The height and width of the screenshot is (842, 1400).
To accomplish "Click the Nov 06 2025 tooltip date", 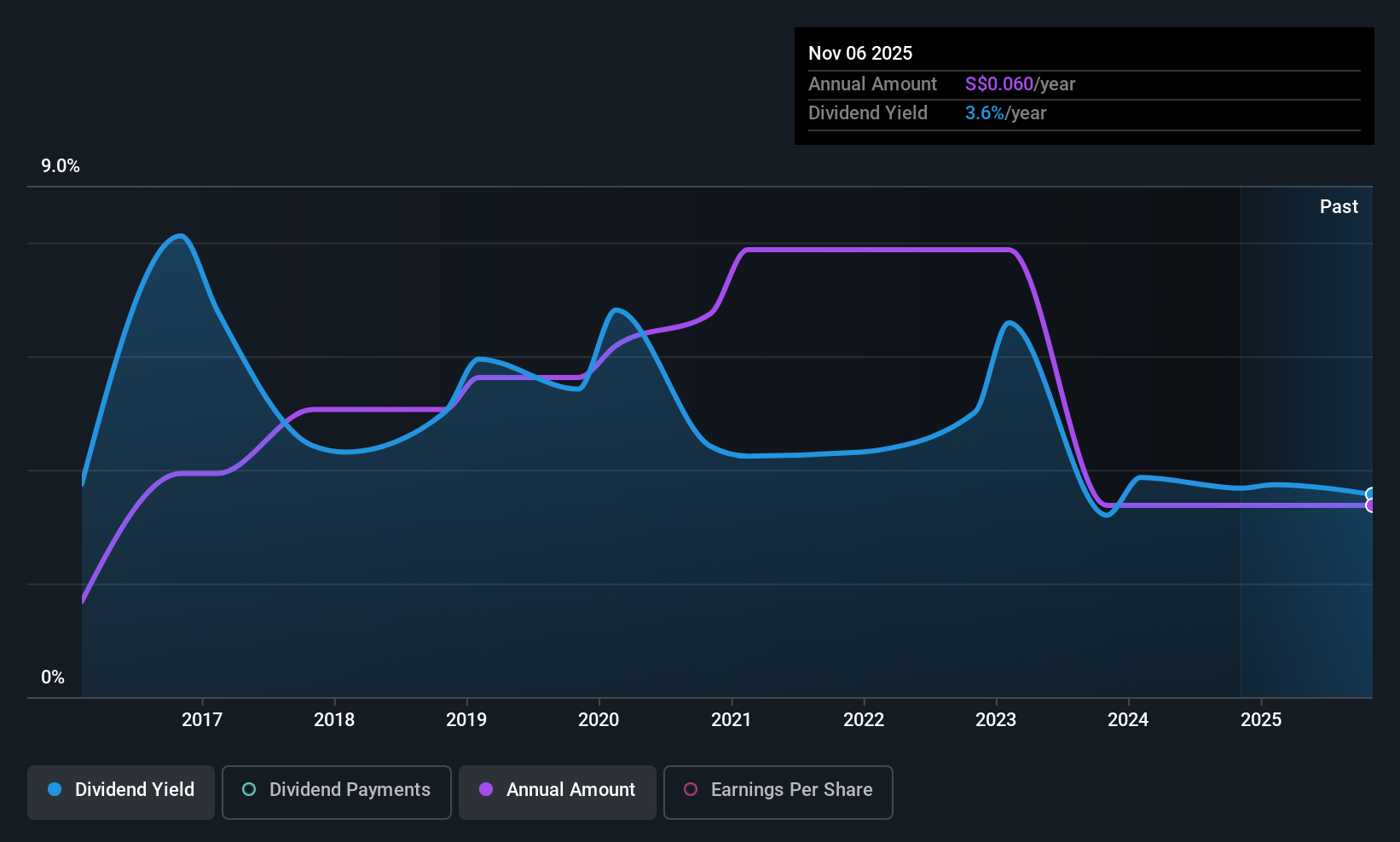I will click(860, 53).
